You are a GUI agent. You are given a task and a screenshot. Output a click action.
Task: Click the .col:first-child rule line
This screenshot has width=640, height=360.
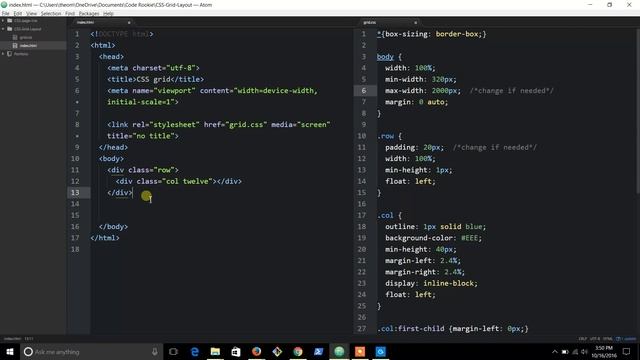(453, 329)
